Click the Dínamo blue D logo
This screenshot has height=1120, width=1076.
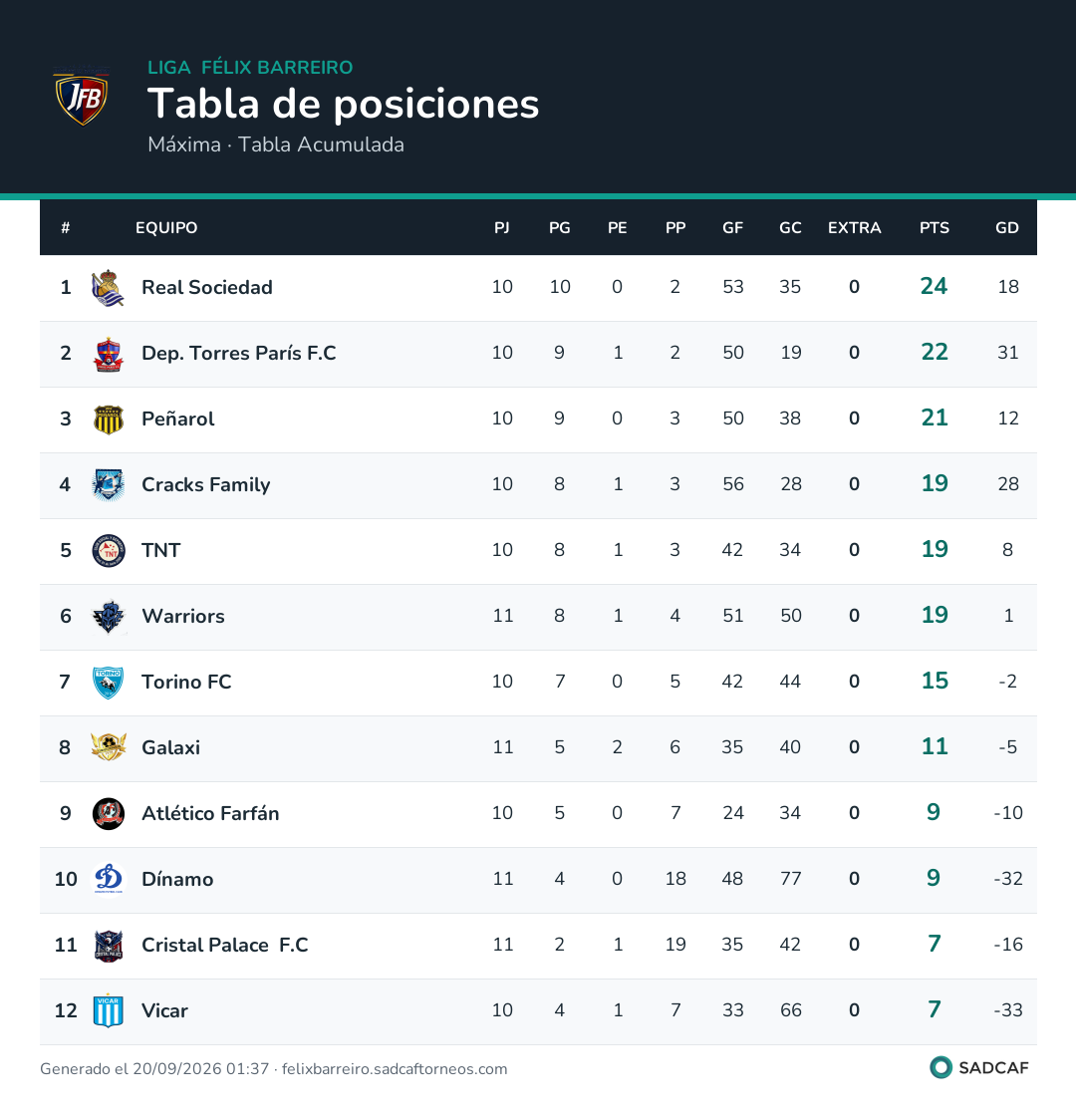pyautogui.click(x=109, y=879)
